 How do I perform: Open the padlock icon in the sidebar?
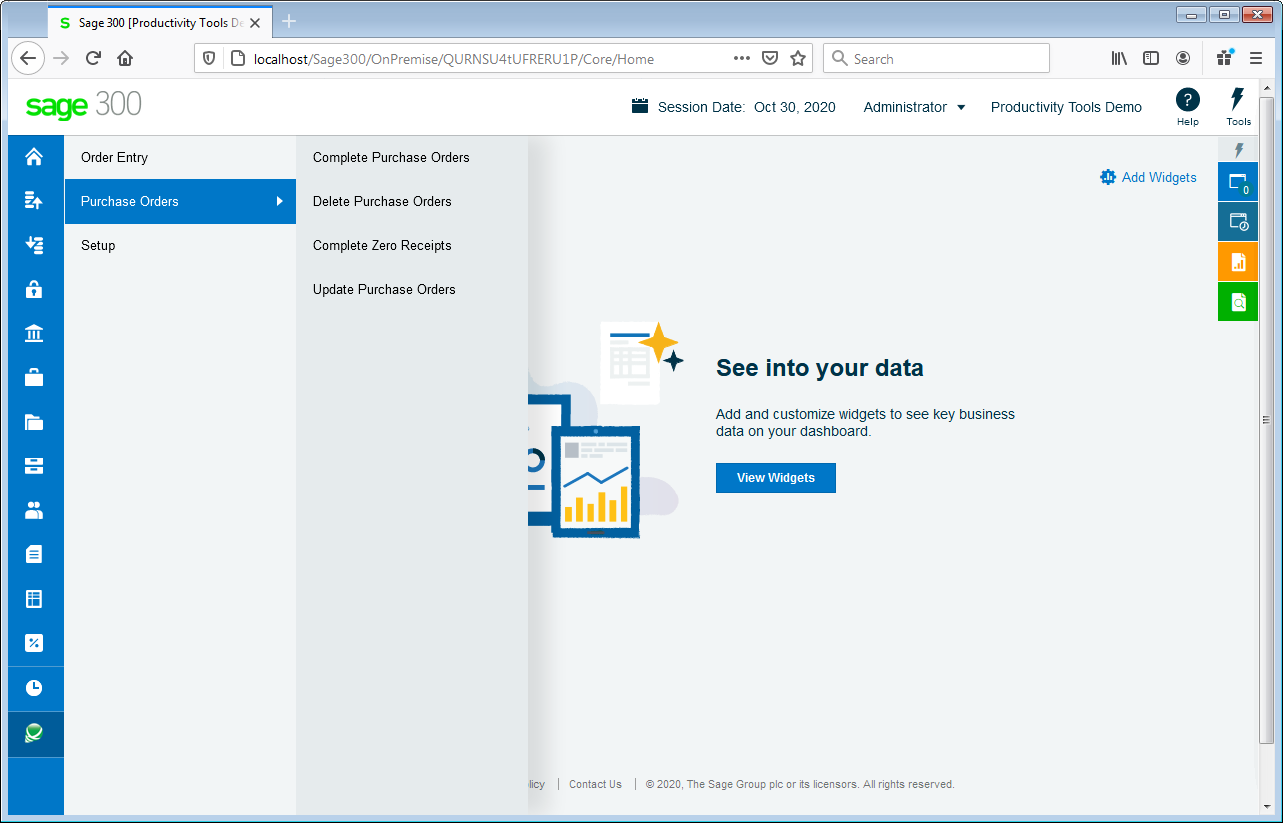pos(34,289)
